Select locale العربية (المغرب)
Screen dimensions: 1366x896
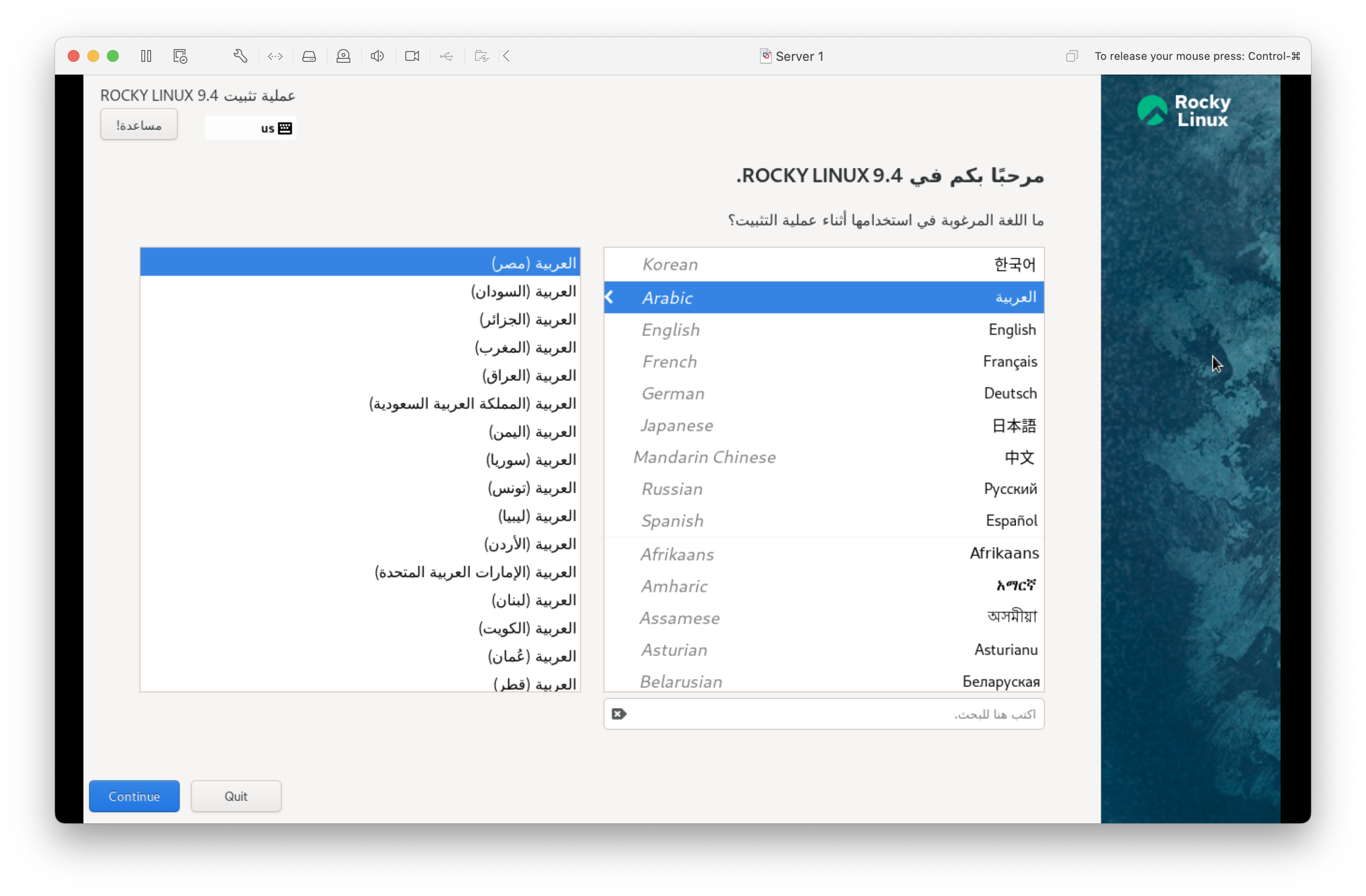pyautogui.click(x=360, y=347)
